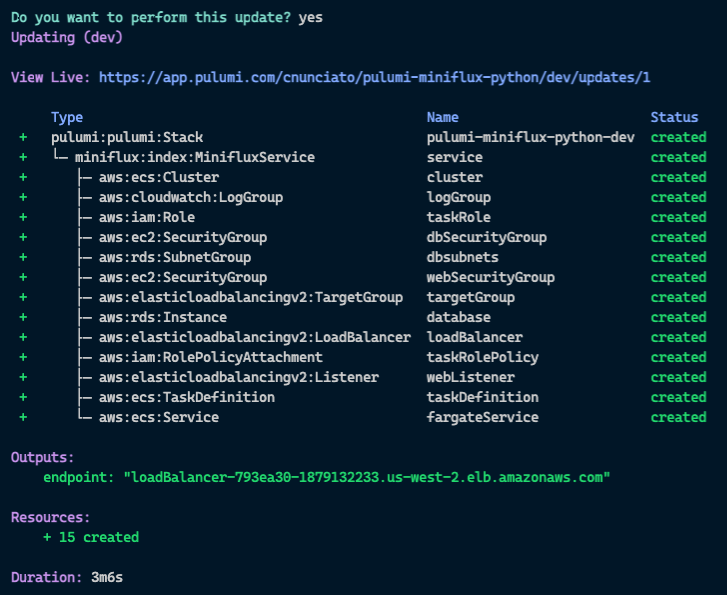Click the Type column header

pos(67,117)
